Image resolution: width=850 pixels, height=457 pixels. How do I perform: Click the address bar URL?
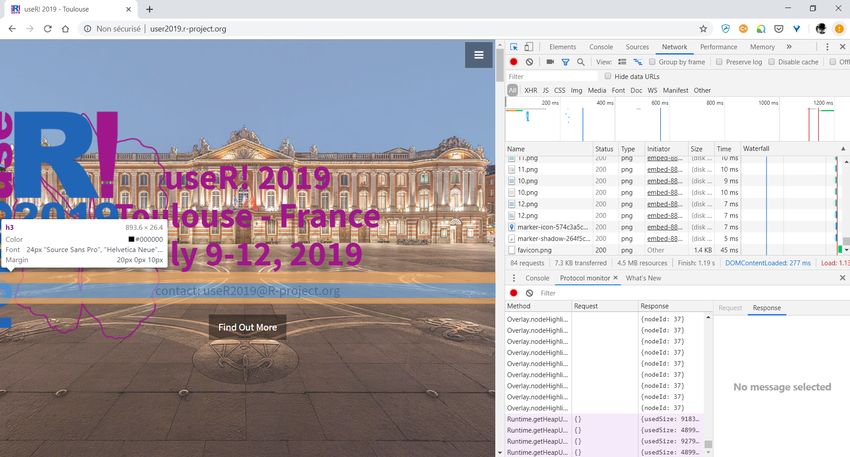[x=188, y=29]
